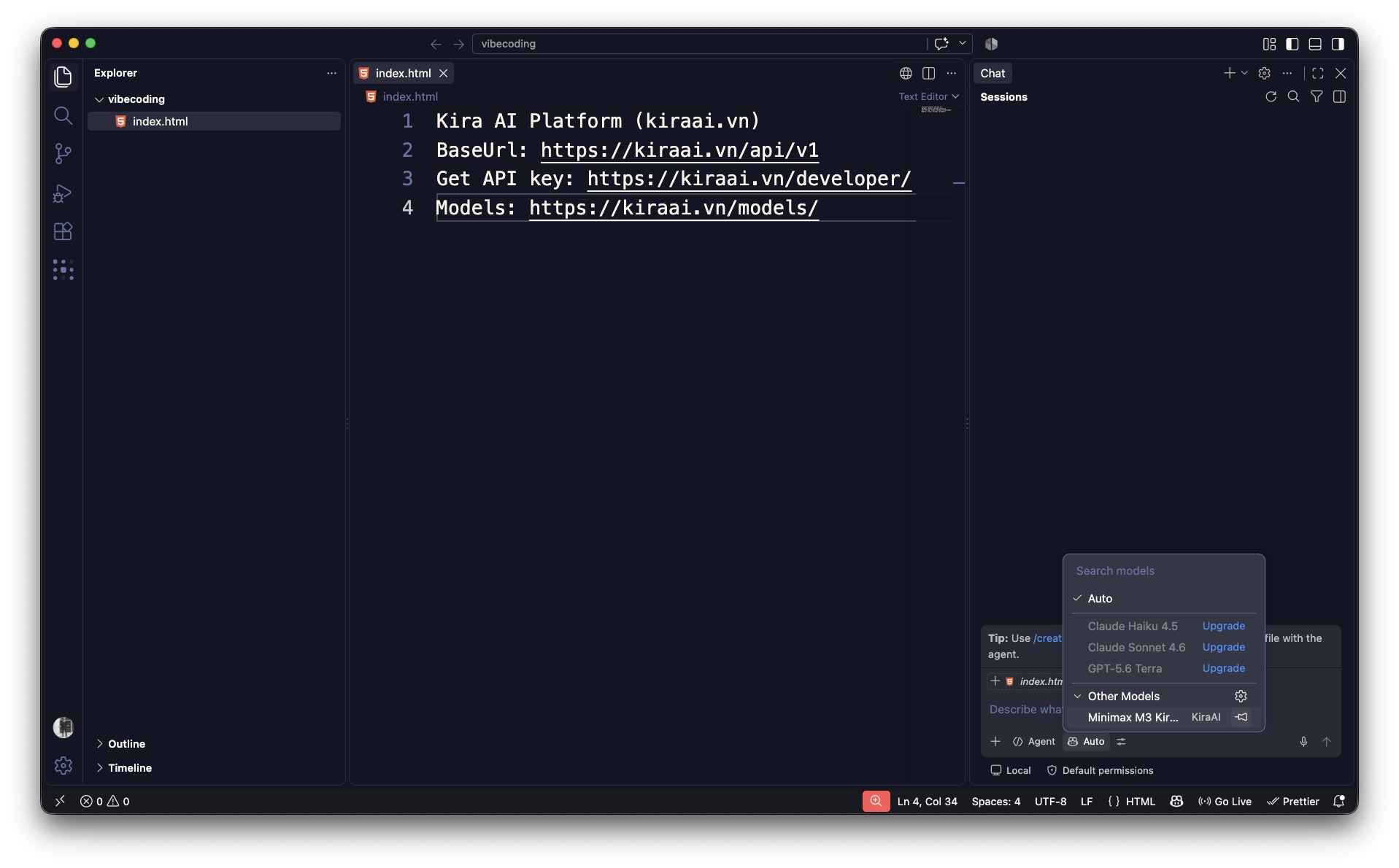The image size is (1399, 868).
Task: Filter chat sessions
Action: pos(1317,96)
